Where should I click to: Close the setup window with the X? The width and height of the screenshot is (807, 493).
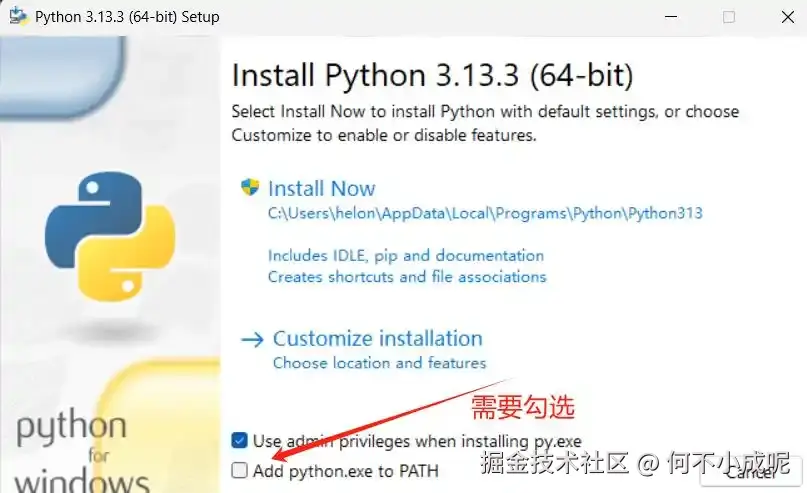coord(787,17)
